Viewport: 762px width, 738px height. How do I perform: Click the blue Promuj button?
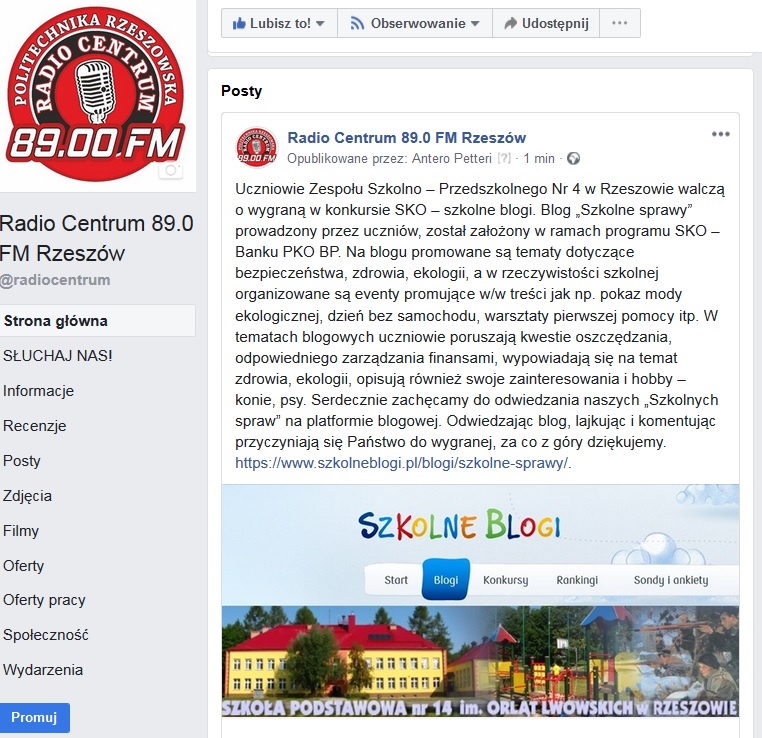click(x=35, y=717)
